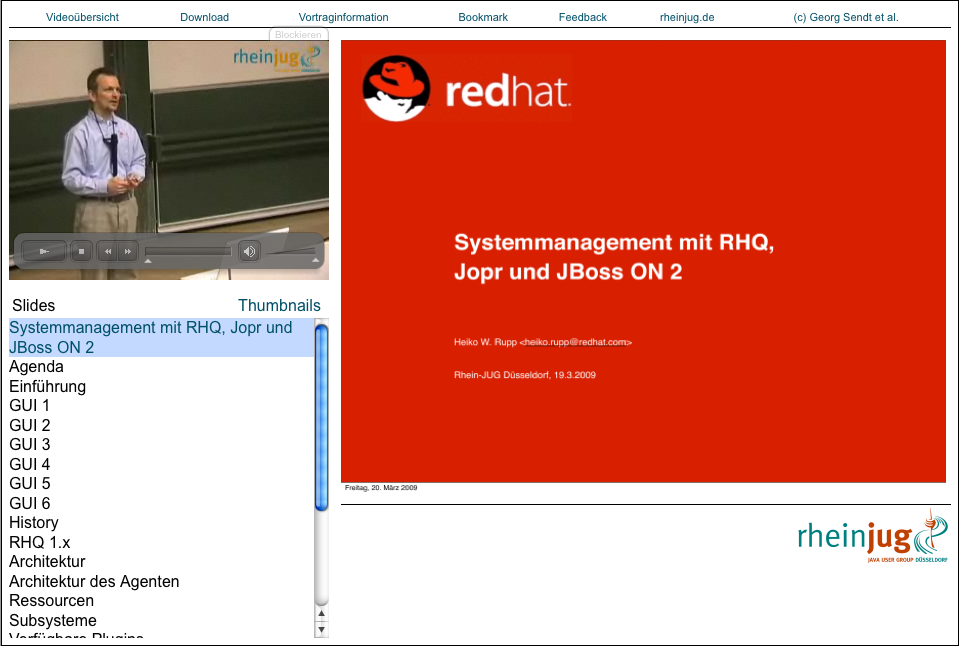
Task: Fast-forward the video with the forward button
Action: tap(128, 251)
